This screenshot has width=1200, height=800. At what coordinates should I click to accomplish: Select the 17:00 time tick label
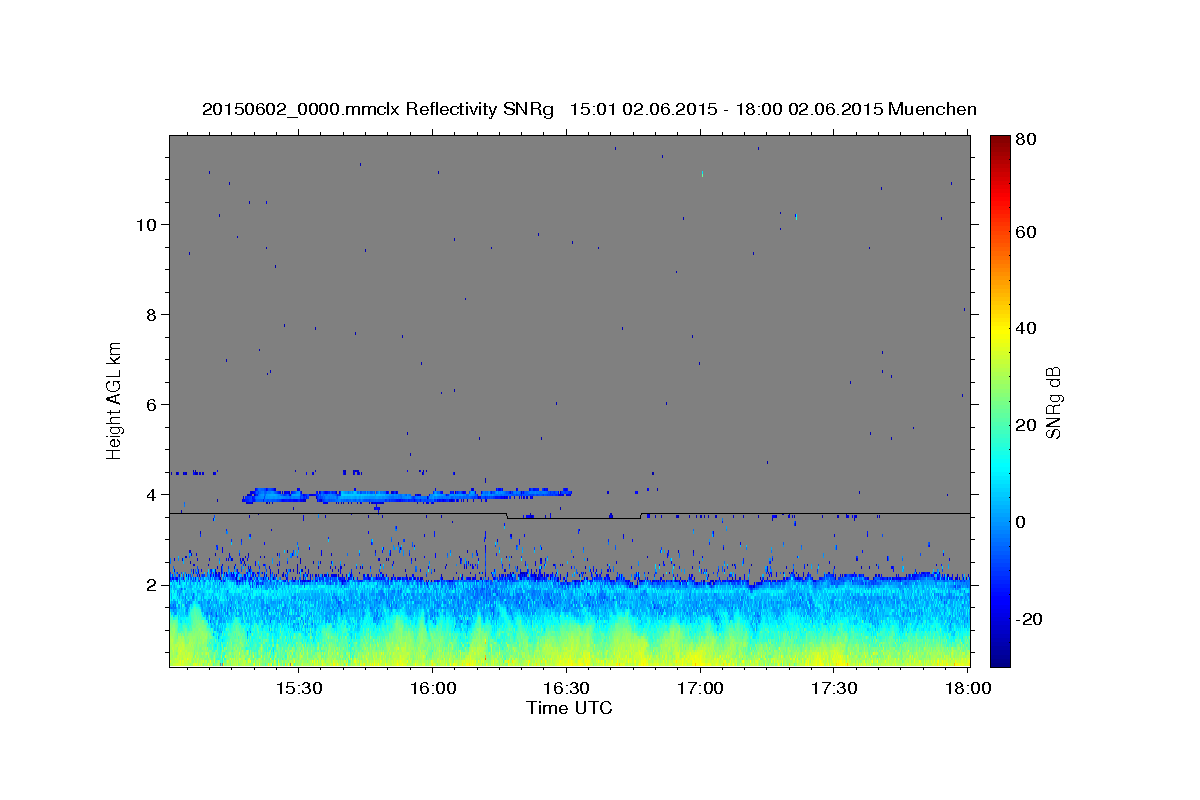(700, 688)
